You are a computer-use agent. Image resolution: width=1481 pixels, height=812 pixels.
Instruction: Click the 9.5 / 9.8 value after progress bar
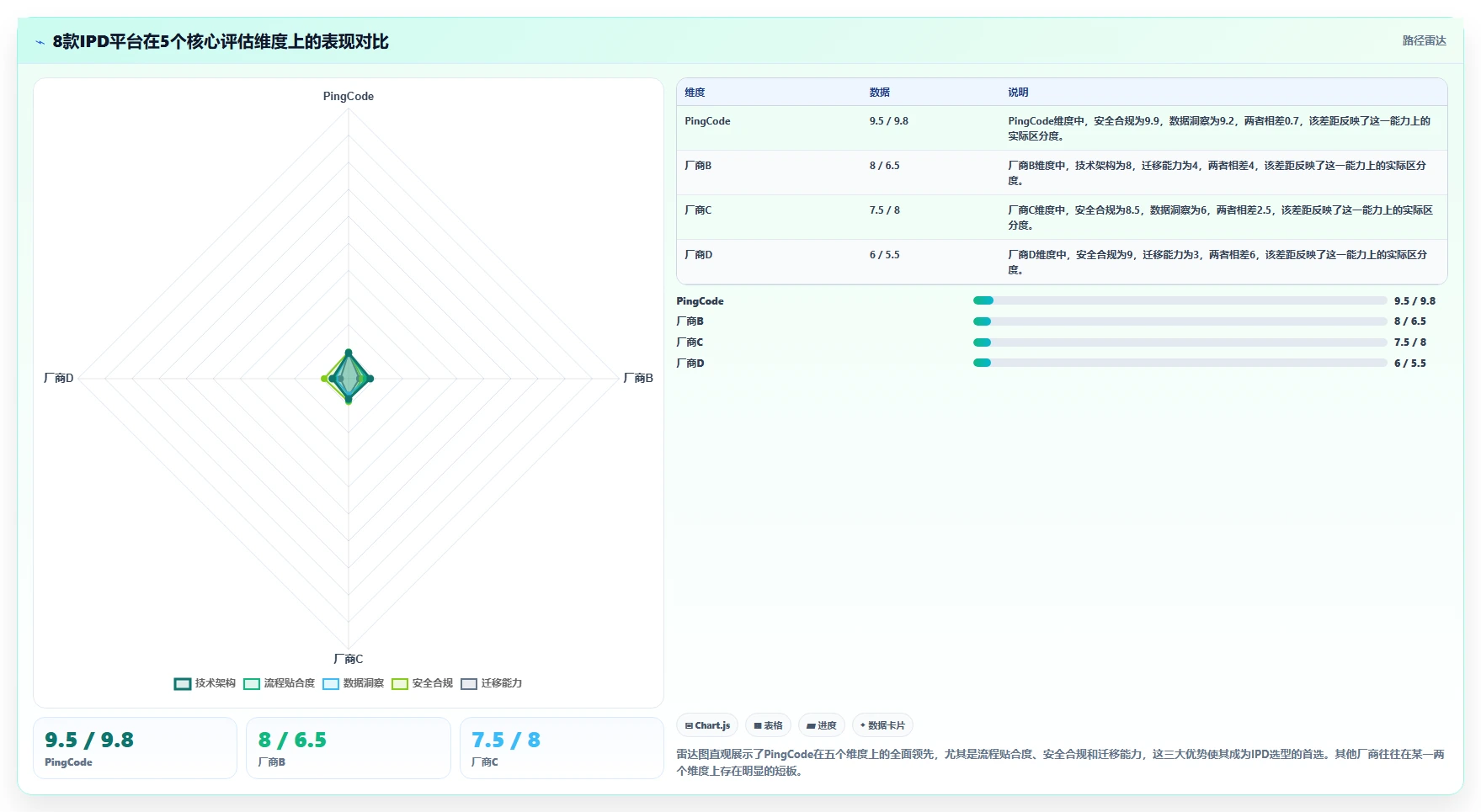click(1414, 301)
